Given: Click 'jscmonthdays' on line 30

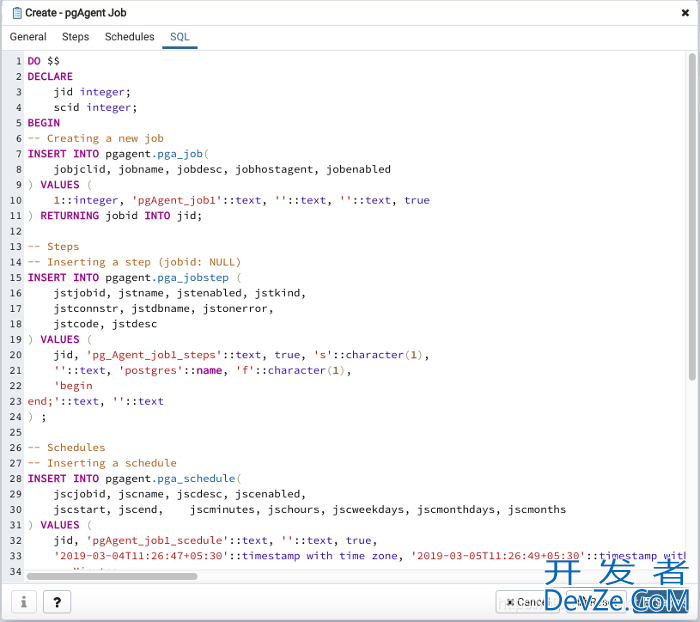Looking at the screenshot, I should point(456,509).
